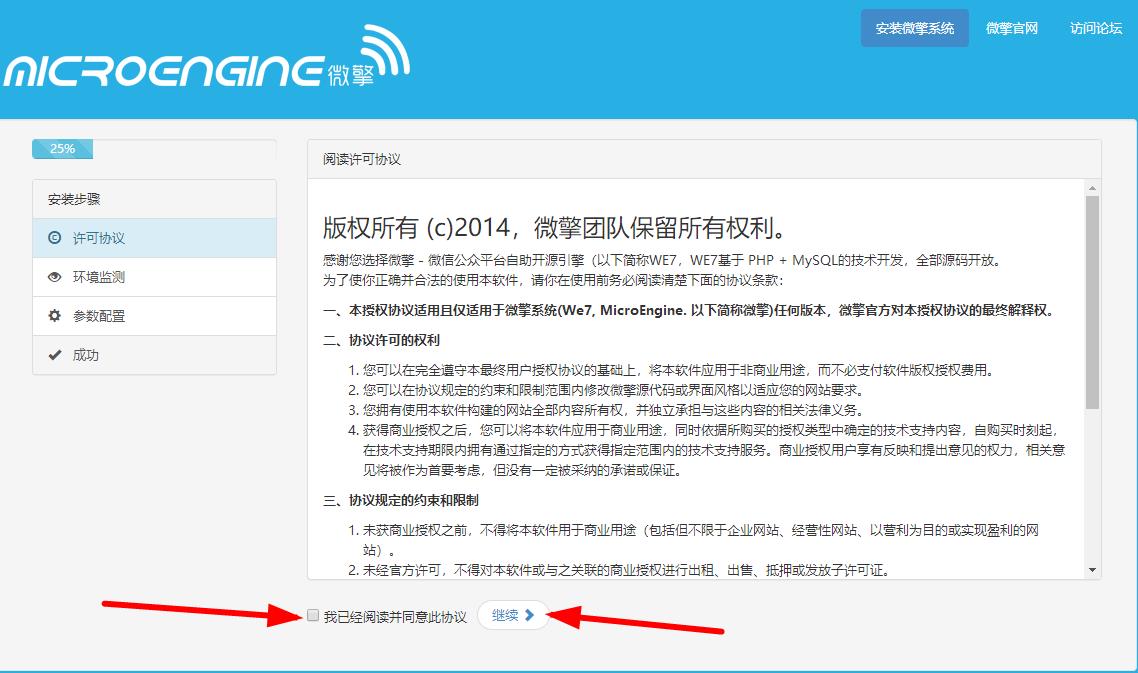Click the line starting 感谢您选择微擎
Screen dimensions: 1138x673
tap(664, 260)
